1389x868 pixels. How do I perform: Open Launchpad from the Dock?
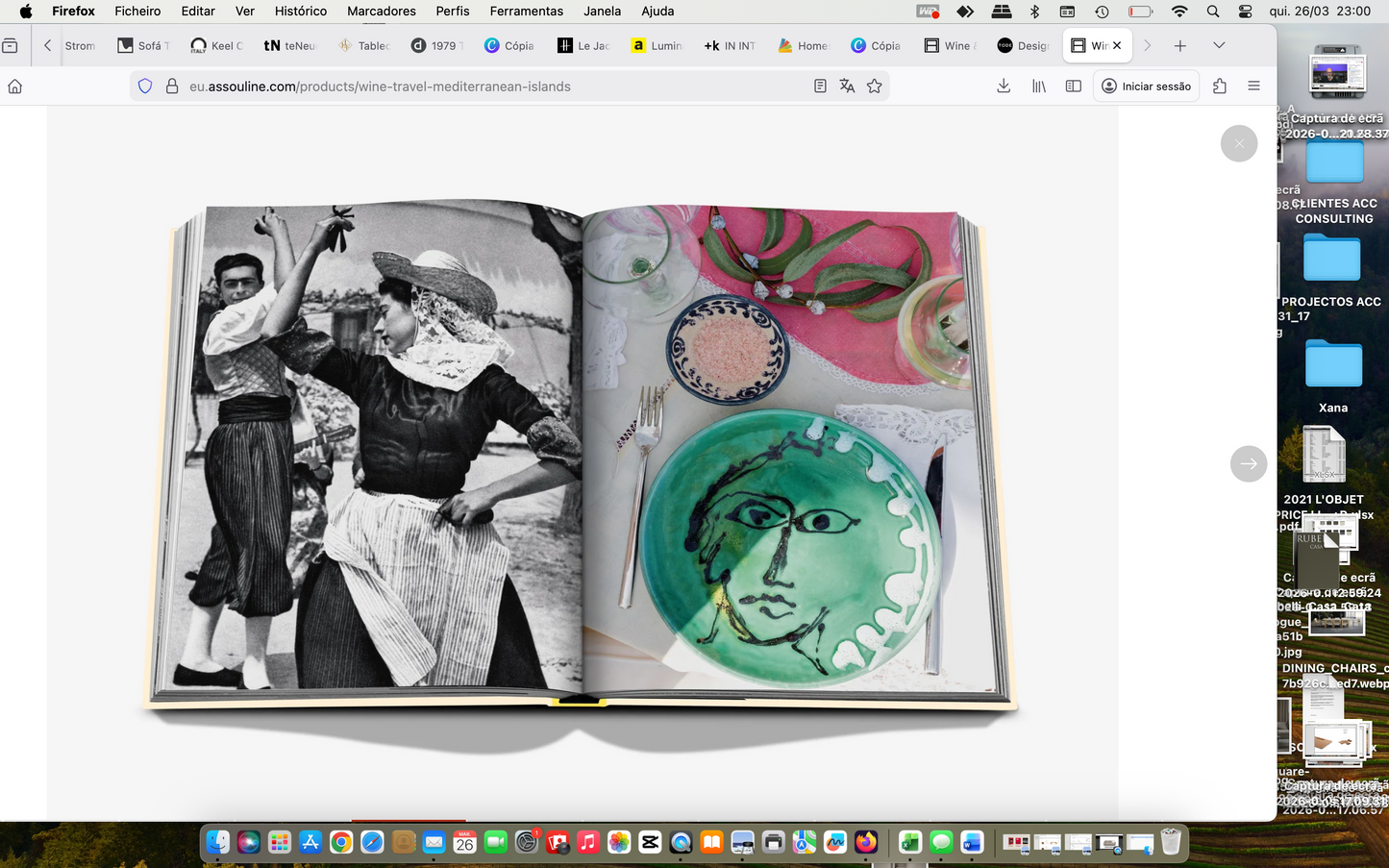coord(280,842)
